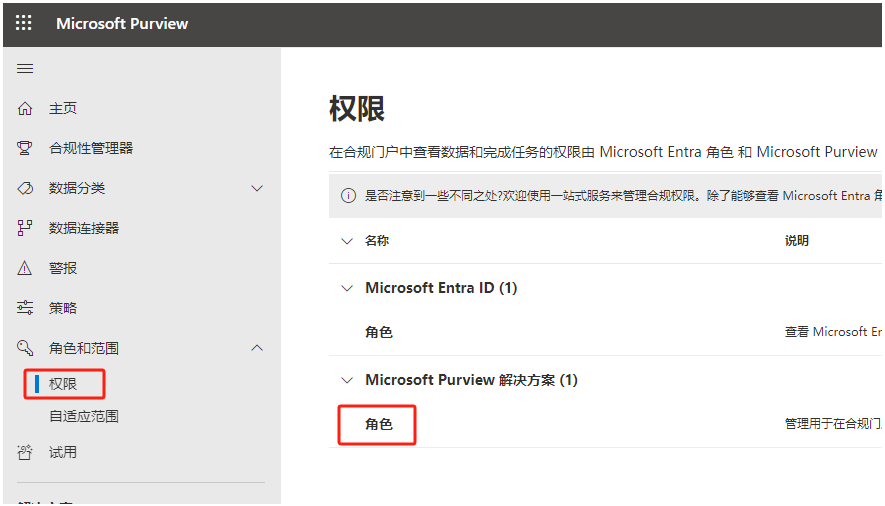Click the intro sentence 在合规门户中查看数据

pos(603,152)
